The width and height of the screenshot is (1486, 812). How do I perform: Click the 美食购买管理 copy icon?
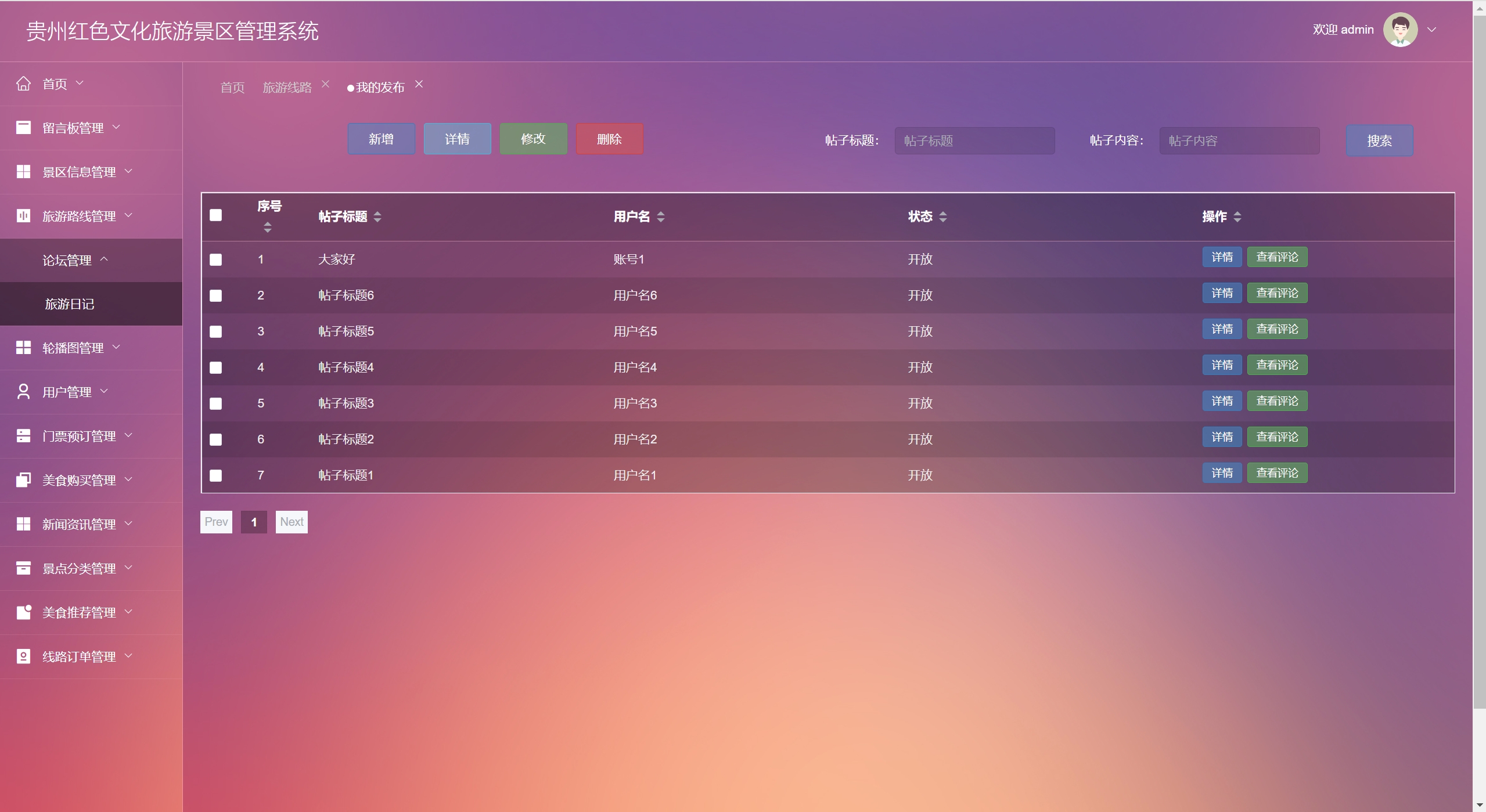tap(23, 480)
